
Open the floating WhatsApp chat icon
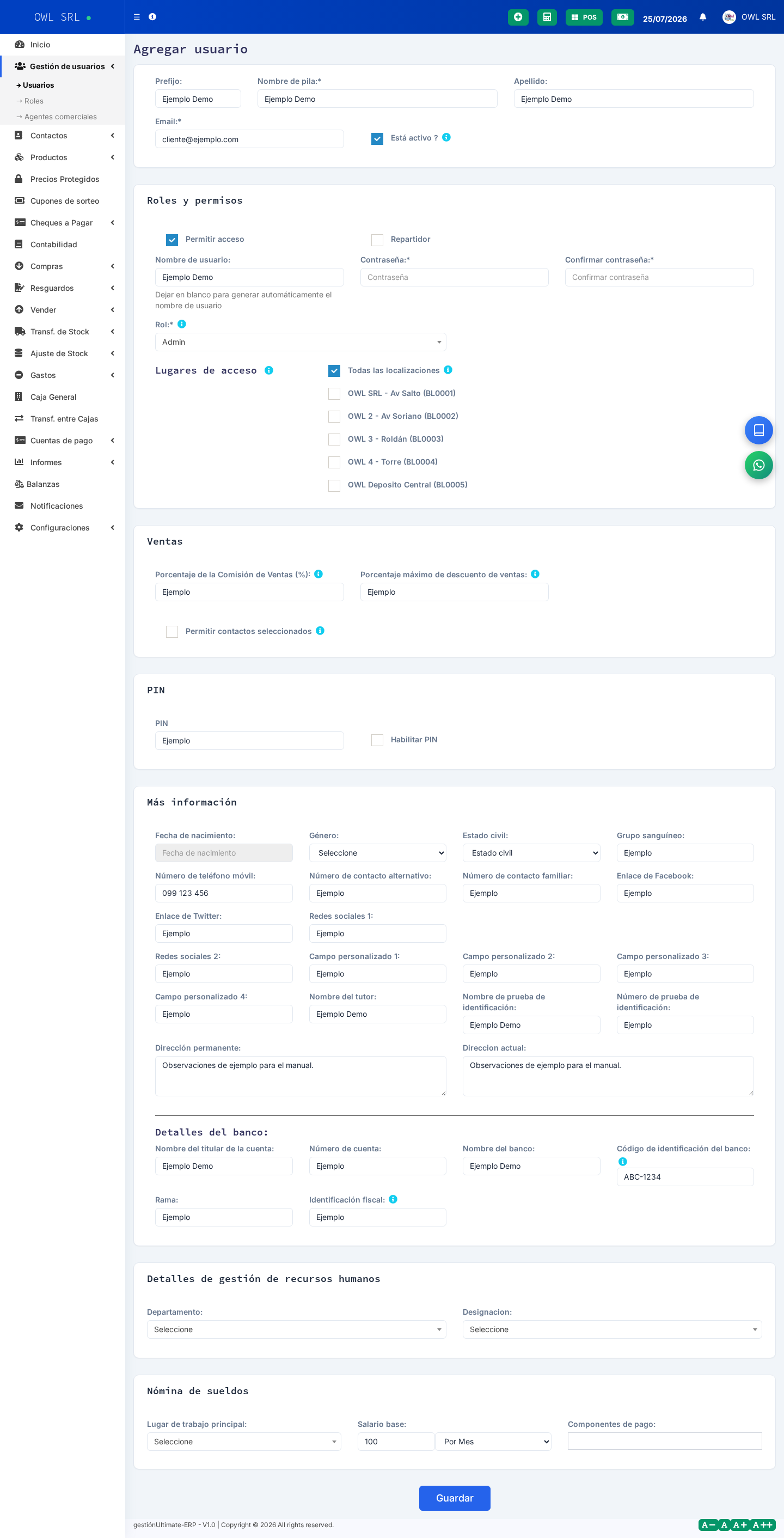[x=758, y=465]
